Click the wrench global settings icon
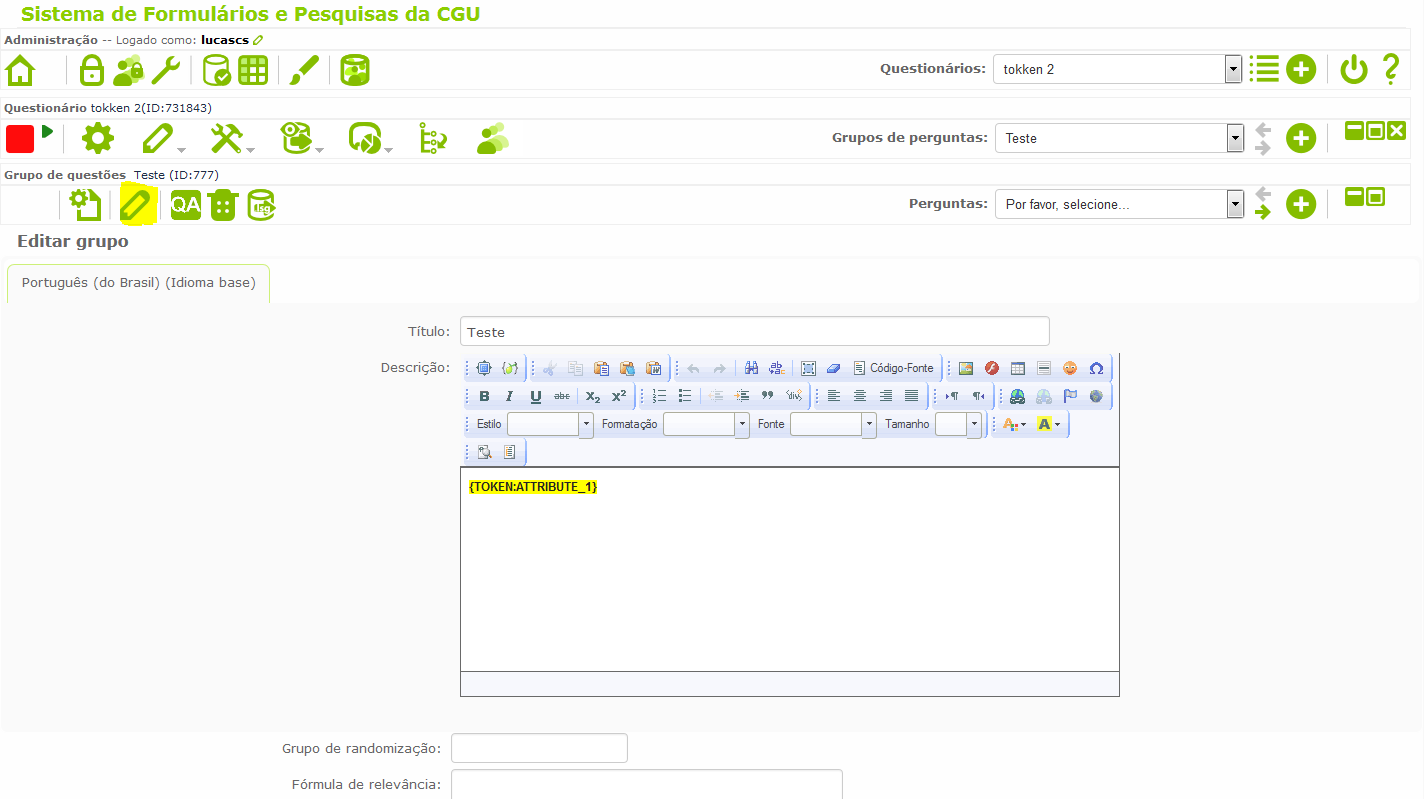Viewport: 1424px width, 799px height. pos(165,71)
